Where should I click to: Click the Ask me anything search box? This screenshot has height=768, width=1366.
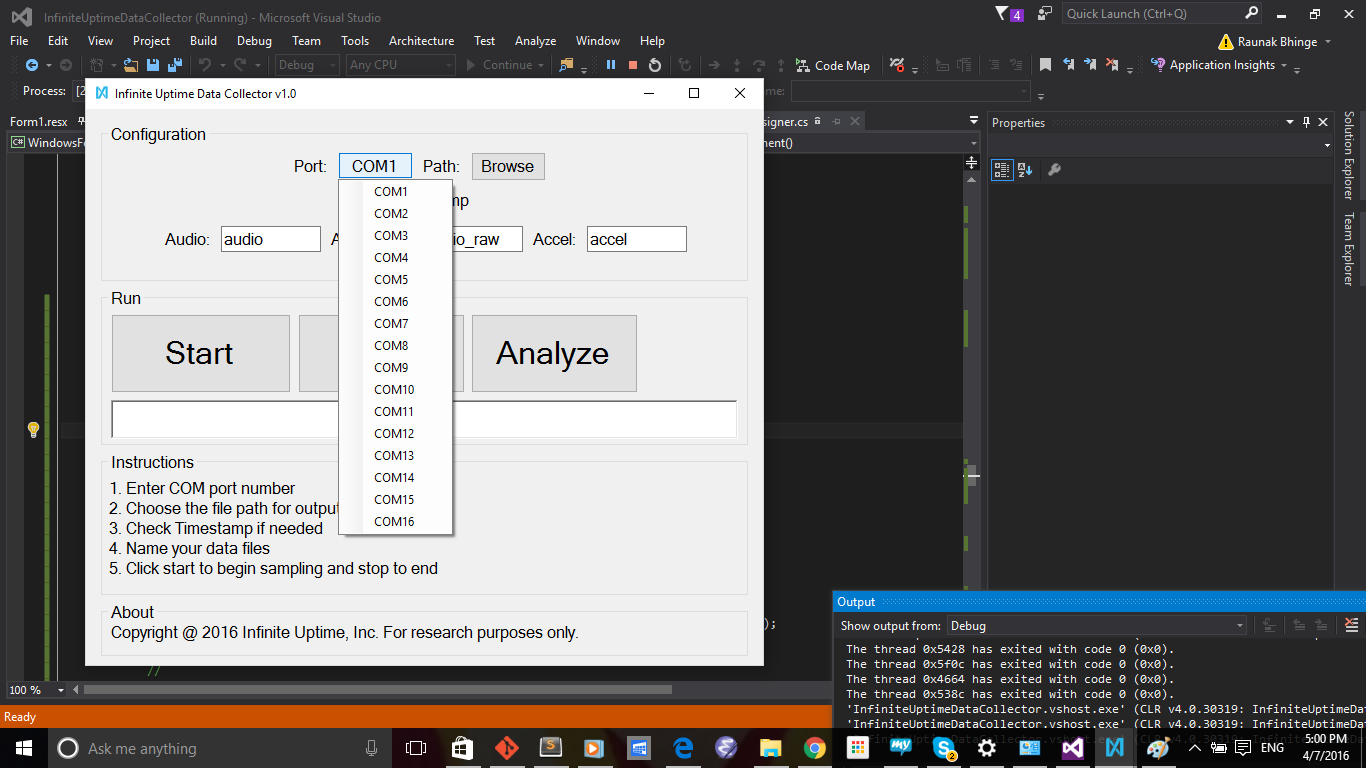(220, 748)
